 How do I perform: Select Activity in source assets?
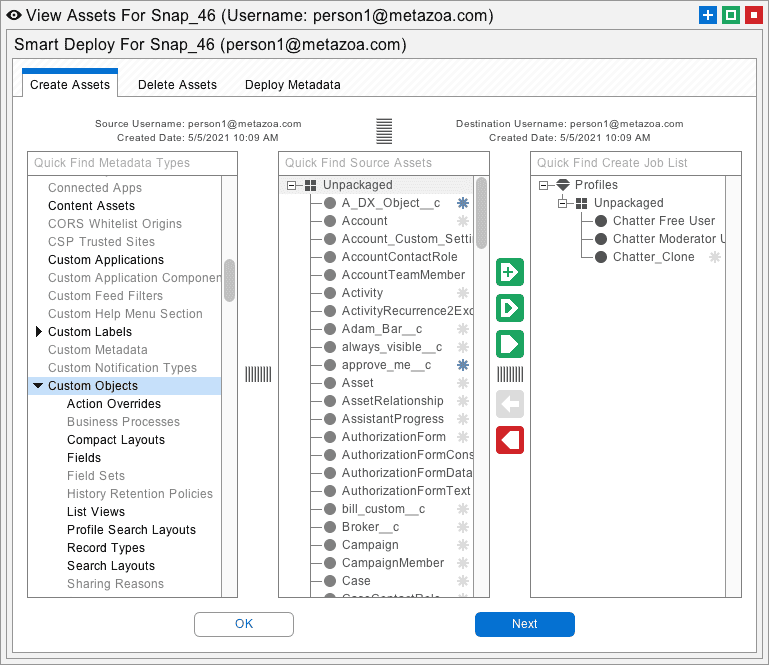362,293
